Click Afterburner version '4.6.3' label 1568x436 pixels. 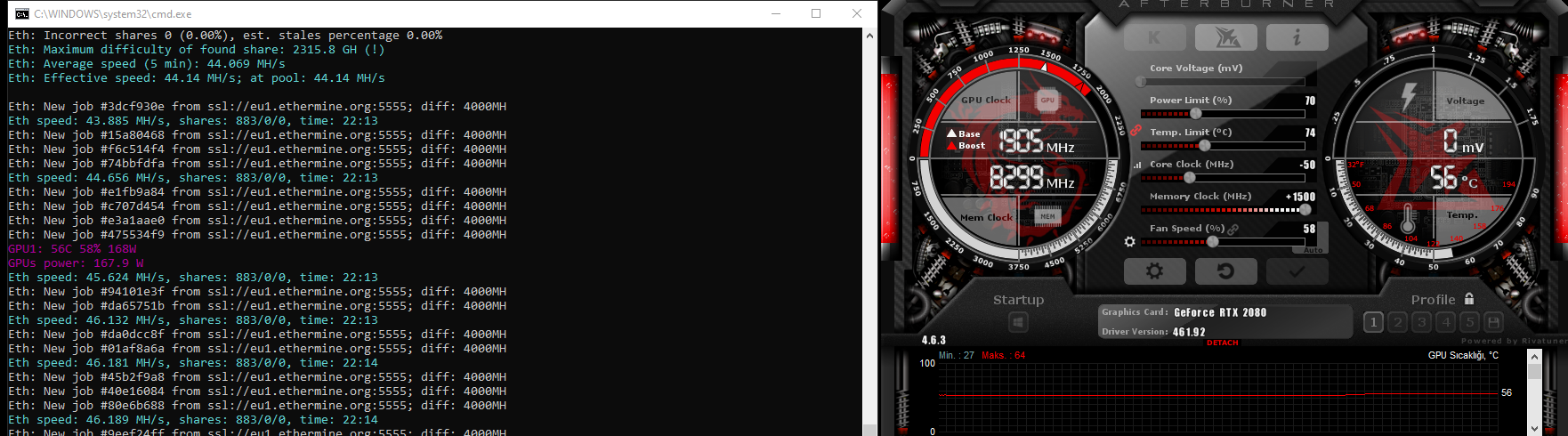pos(934,340)
